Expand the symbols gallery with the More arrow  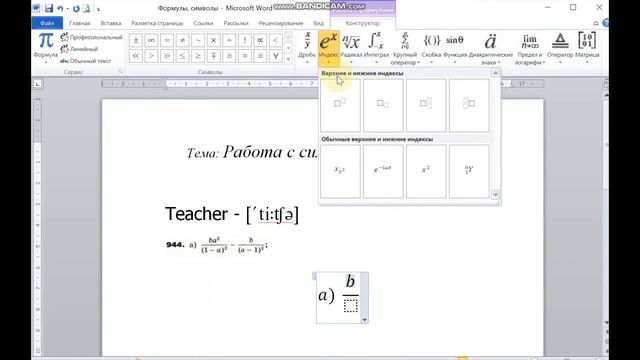pyautogui.click(x=289, y=59)
